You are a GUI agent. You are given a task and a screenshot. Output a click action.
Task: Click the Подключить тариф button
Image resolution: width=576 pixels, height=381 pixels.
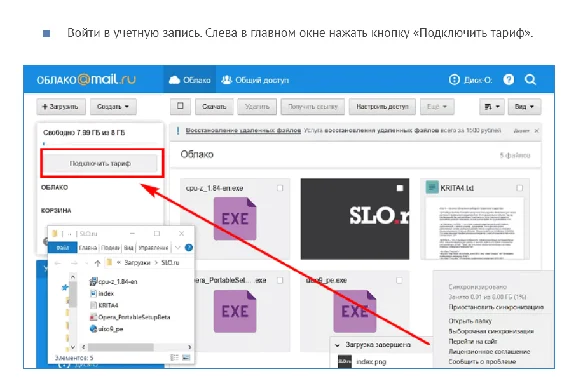coord(100,163)
